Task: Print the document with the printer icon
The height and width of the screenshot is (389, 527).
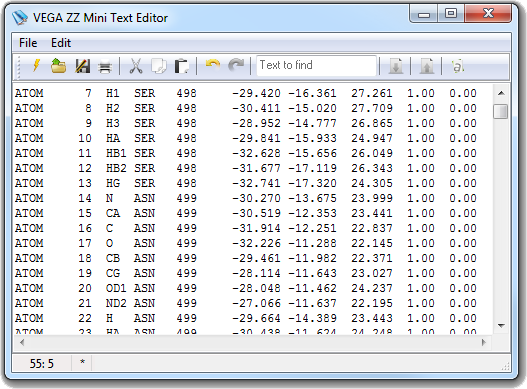Action: 105,66
